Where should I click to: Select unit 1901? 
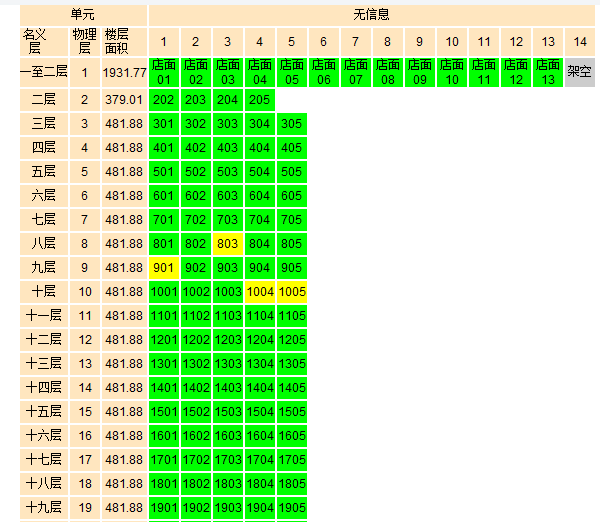[164, 507]
